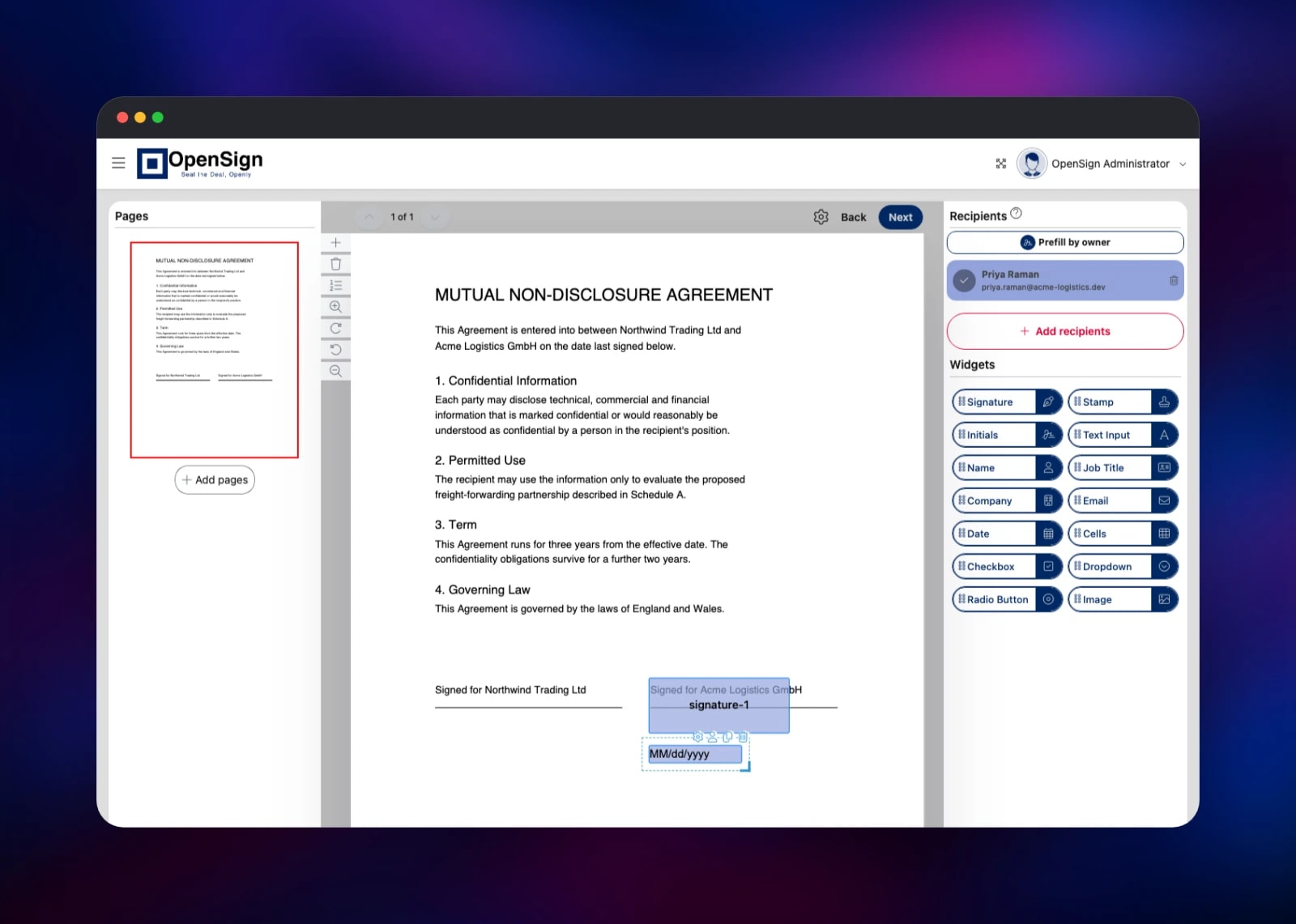
Task: Duplicate the date field with copy icon
Action: coord(728,737)
